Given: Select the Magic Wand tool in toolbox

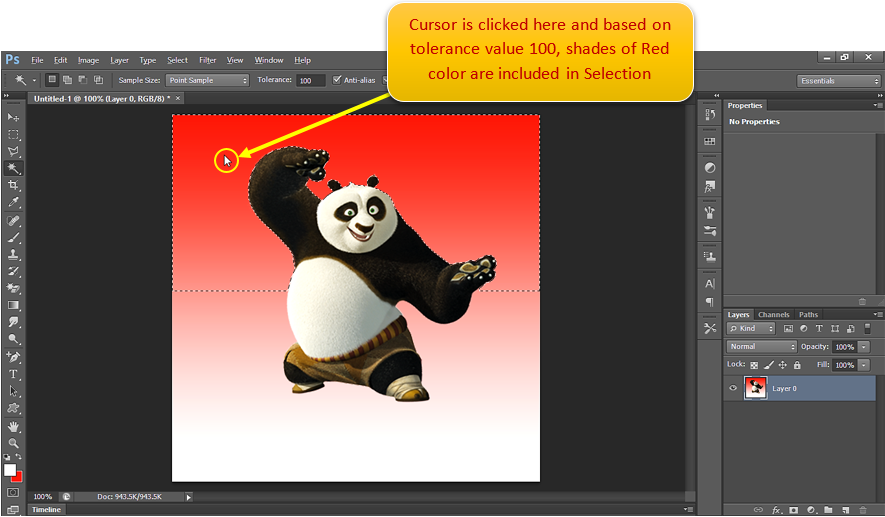Looking at the screenshot, I should [13, 168].
